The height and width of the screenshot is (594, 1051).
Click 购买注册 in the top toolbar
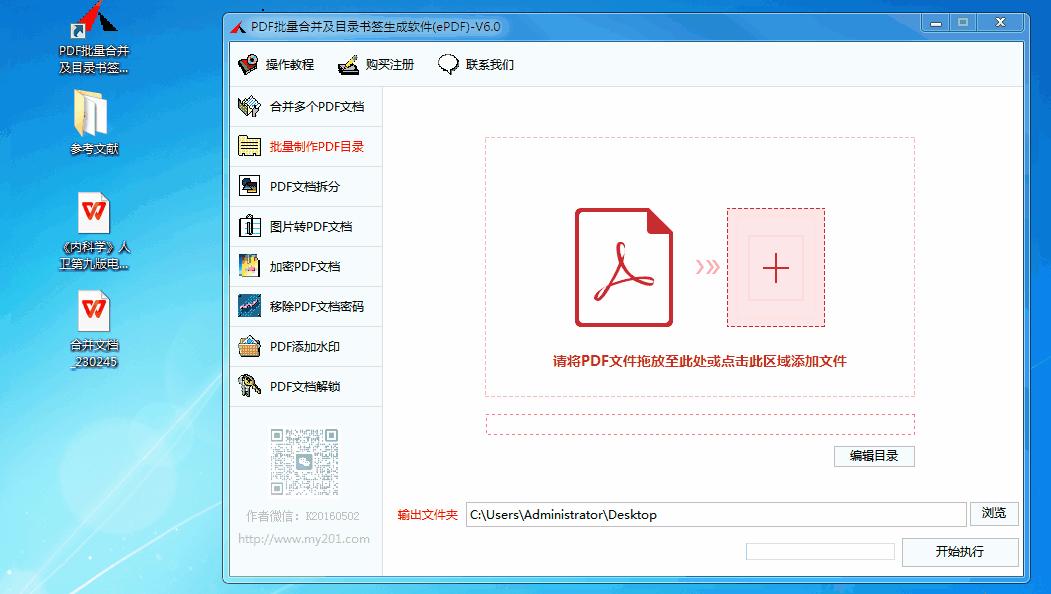(x=376, y=65)
